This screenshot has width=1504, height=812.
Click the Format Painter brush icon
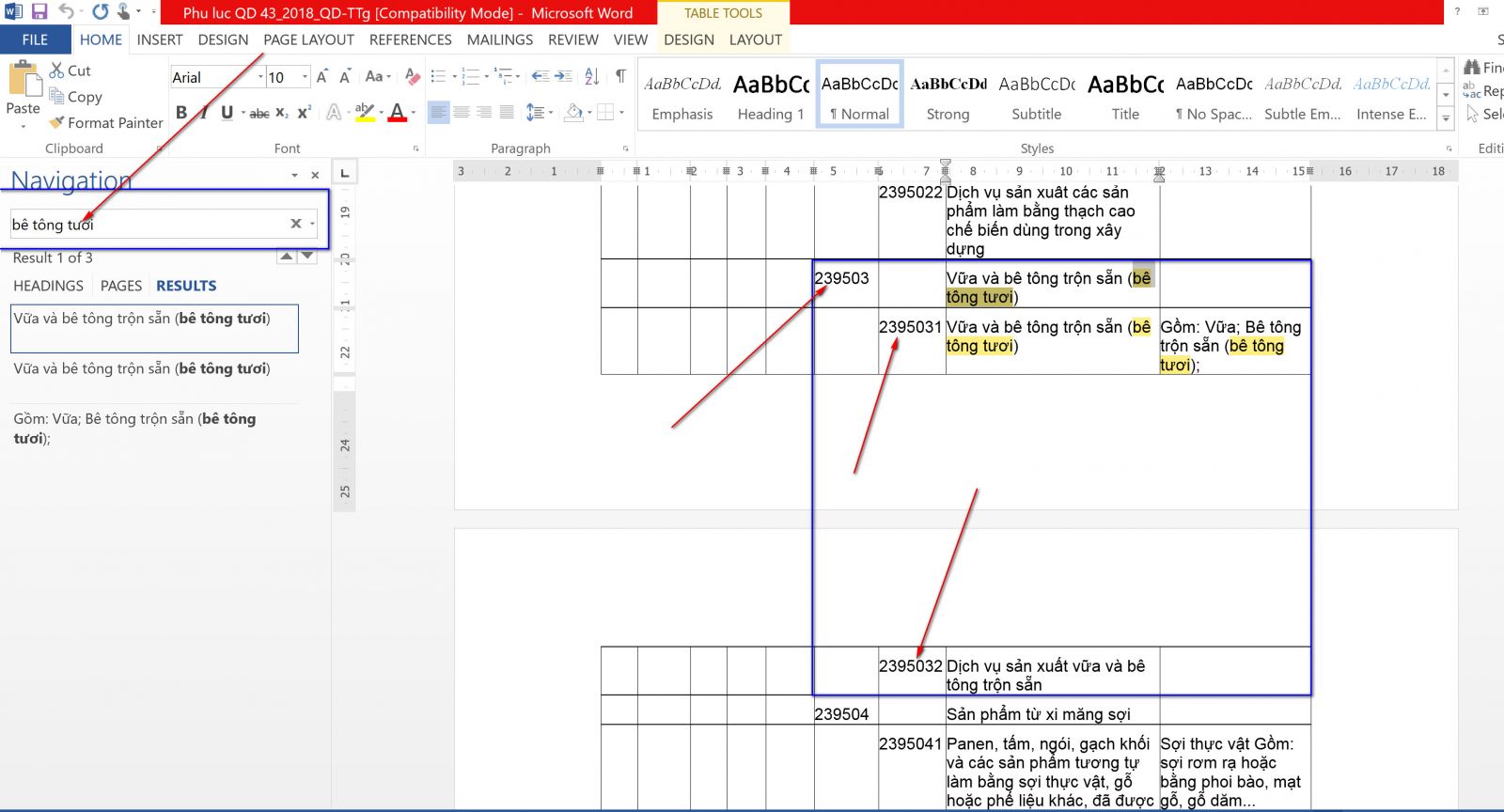(57, 123)
